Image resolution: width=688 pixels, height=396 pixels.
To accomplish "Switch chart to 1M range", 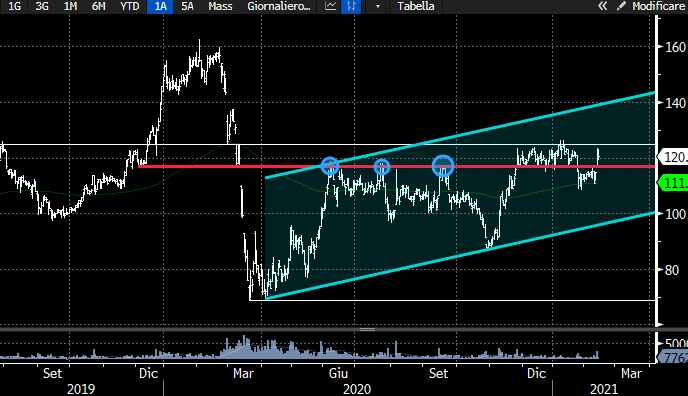I will tap(70, 6).
